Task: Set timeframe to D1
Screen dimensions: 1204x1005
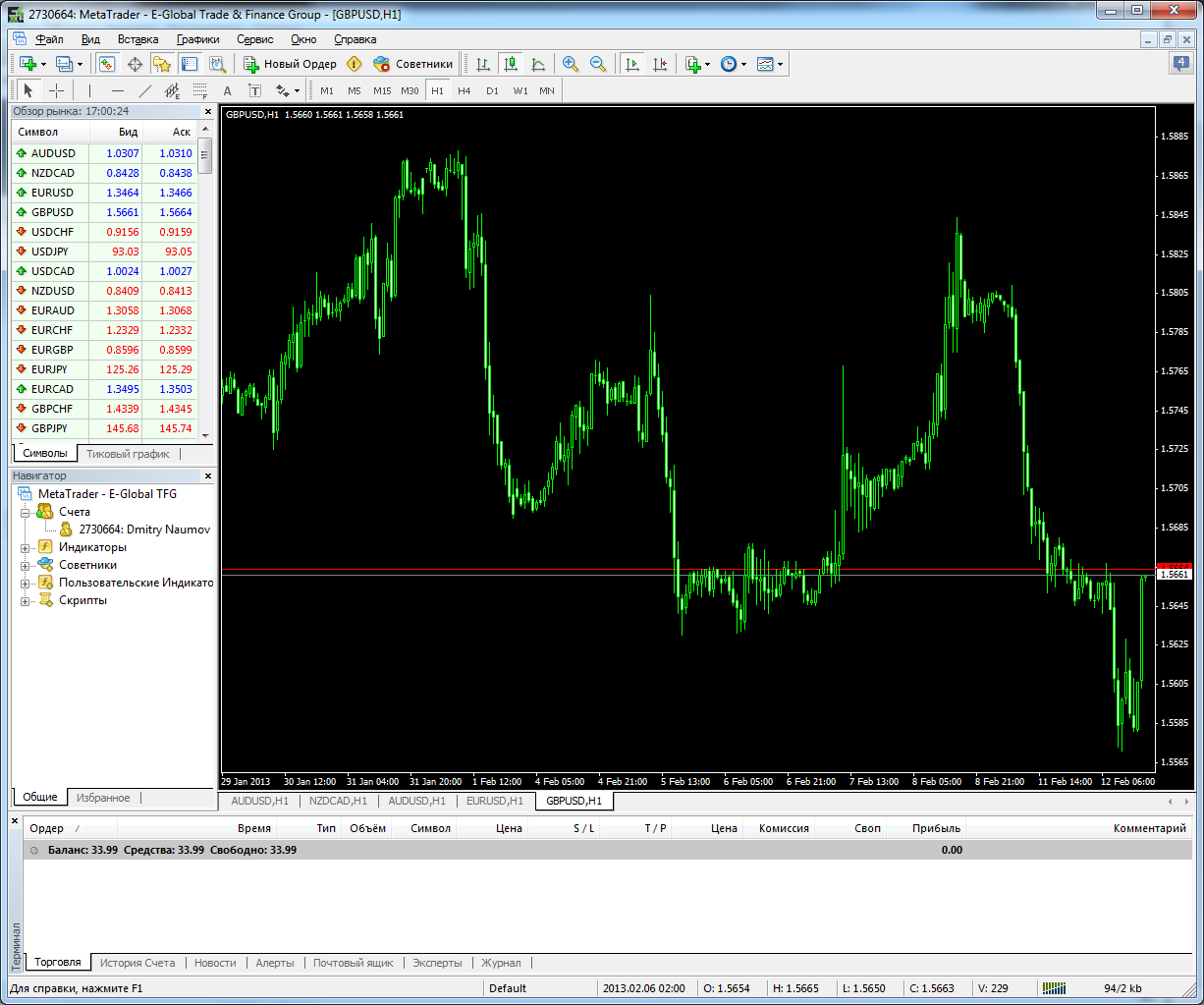Action: coord(492,90)
